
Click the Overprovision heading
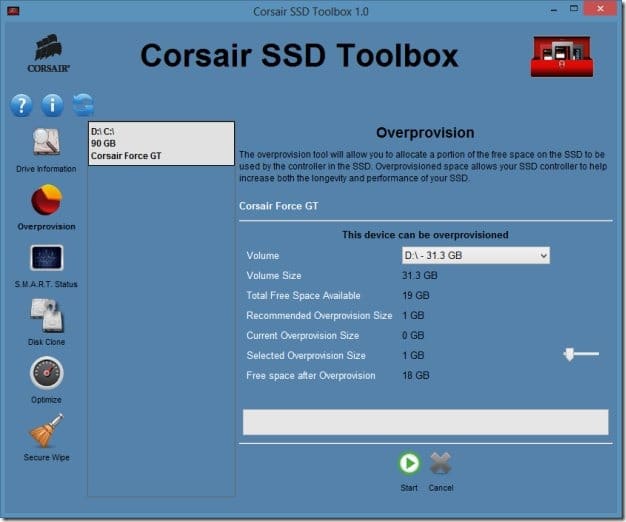tap(425, 132)
